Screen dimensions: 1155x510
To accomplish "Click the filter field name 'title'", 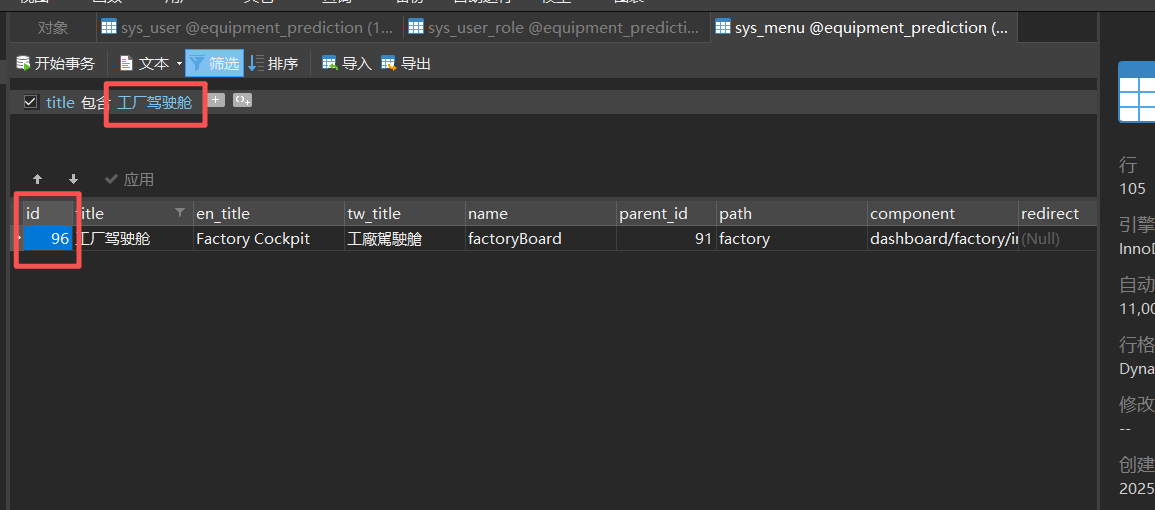I will [60, 102].
